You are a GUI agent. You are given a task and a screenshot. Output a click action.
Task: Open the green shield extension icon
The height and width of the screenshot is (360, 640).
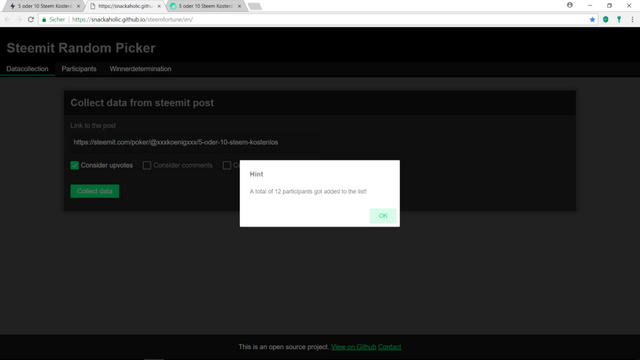pos(606,20)
